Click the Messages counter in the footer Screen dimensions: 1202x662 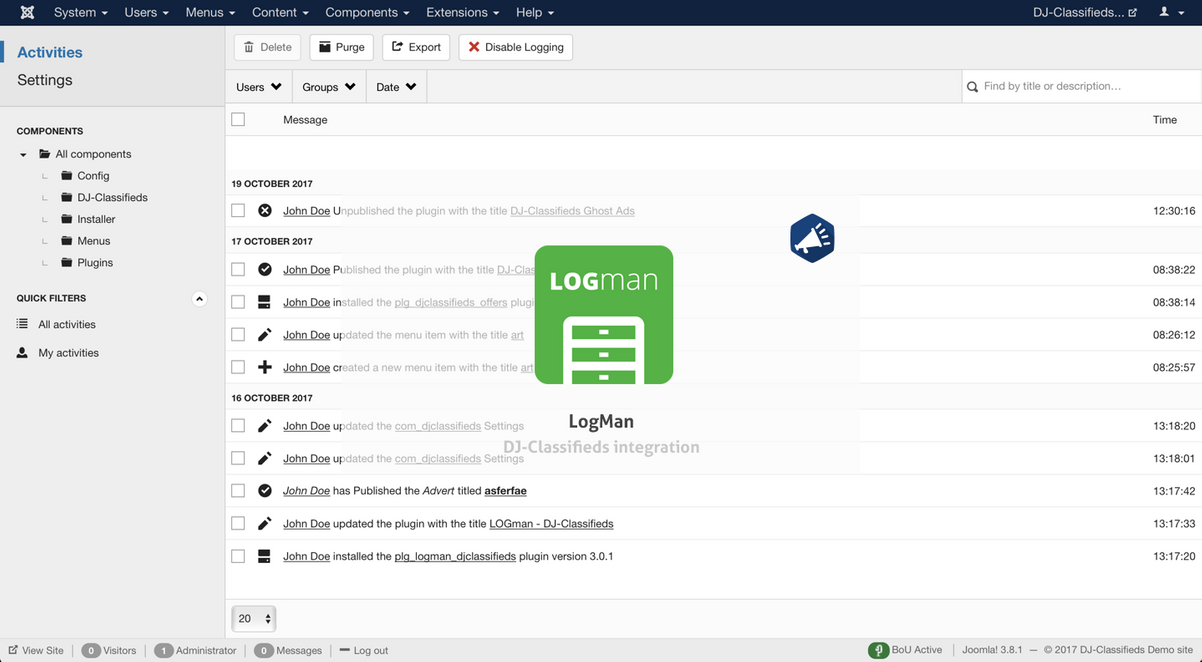[288, 650]
